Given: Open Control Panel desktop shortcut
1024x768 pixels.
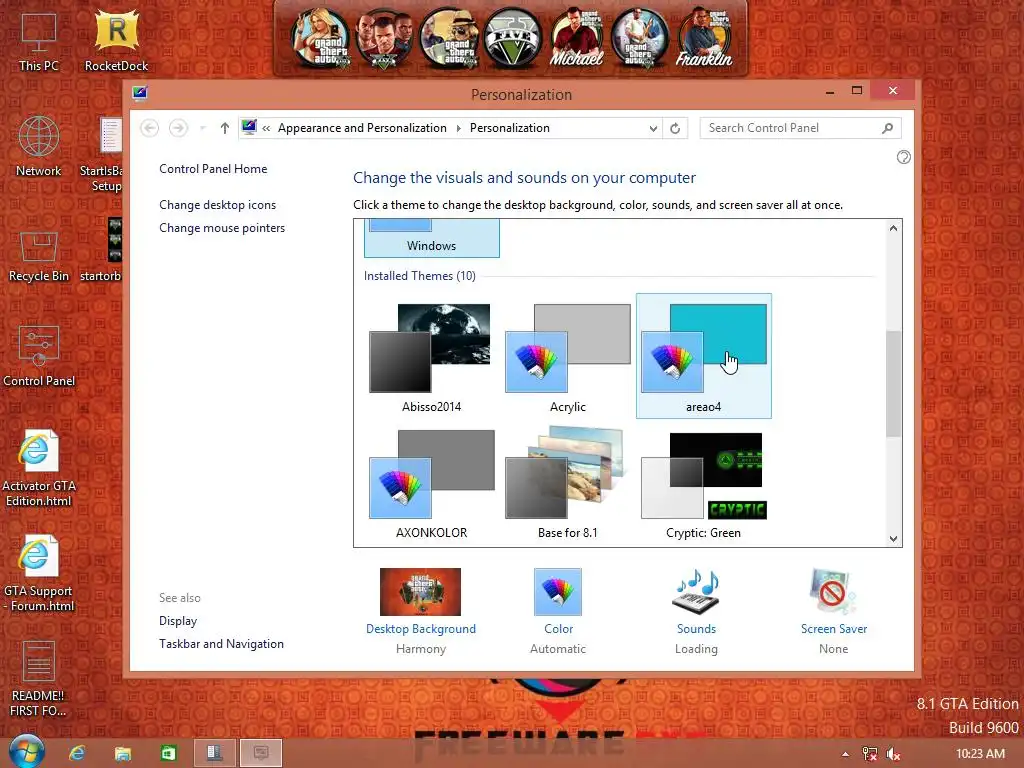Looking at the screenshot, I should pos(39,356).
